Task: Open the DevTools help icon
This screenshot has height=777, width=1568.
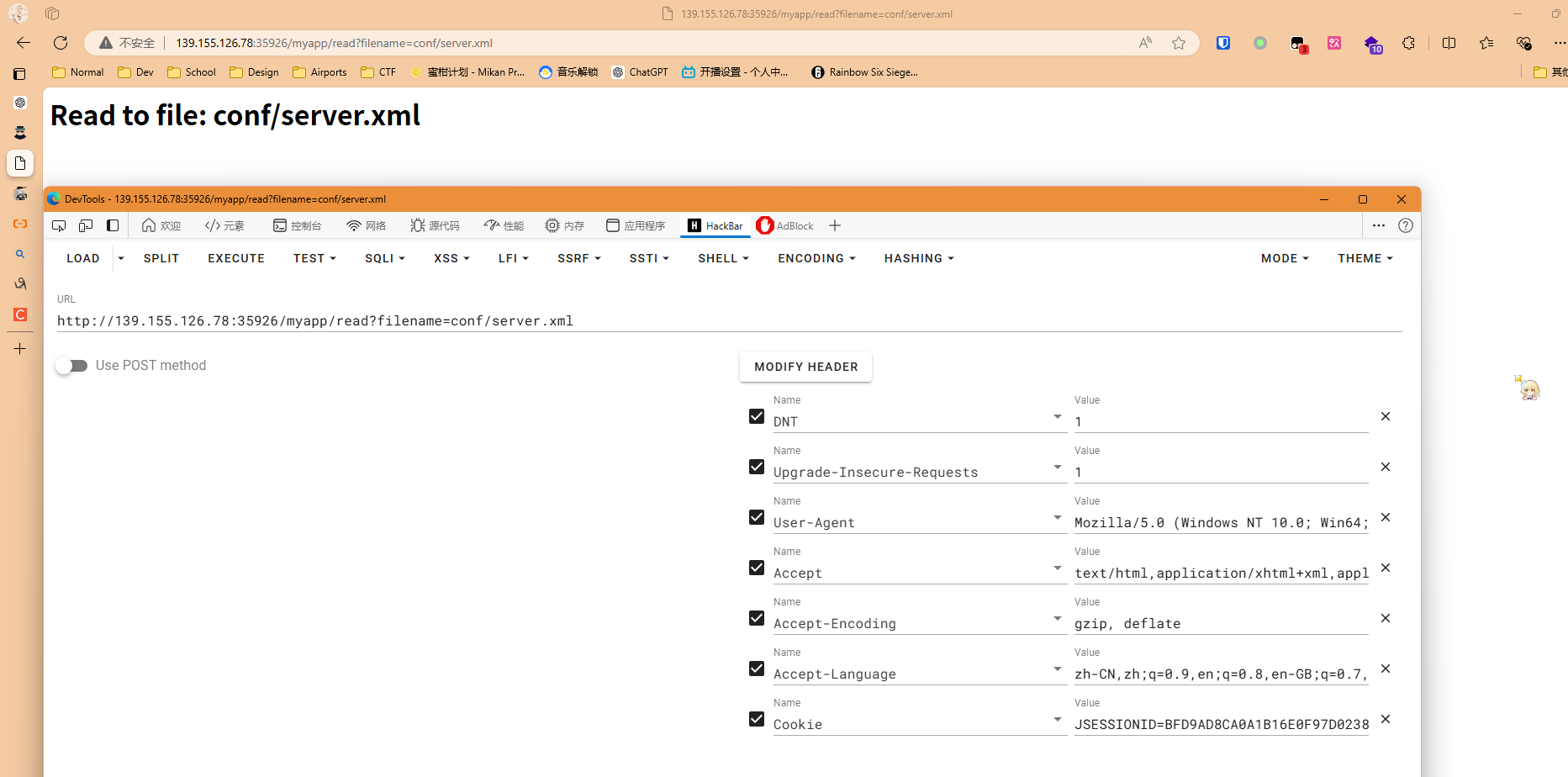Action: click(1405, 225)
